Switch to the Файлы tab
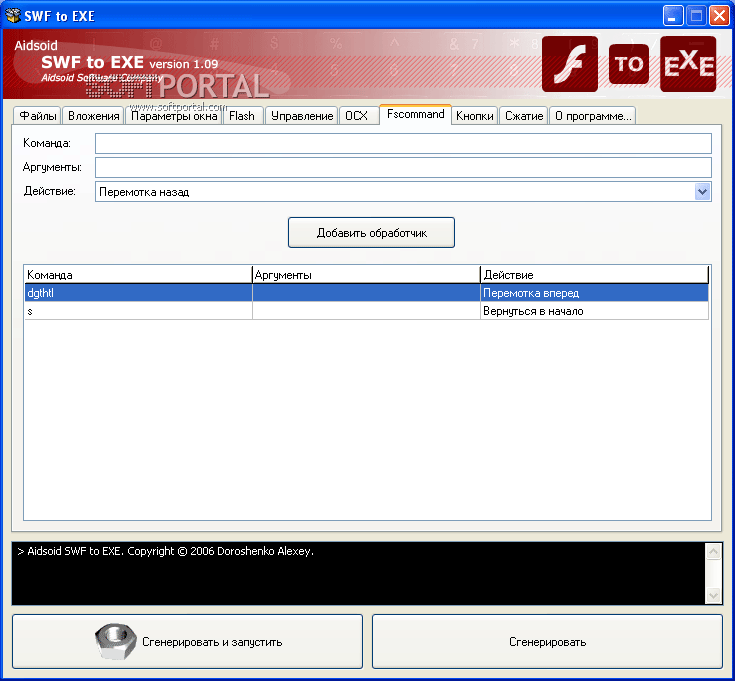735x681 pixels. click(x=37, y=116)
